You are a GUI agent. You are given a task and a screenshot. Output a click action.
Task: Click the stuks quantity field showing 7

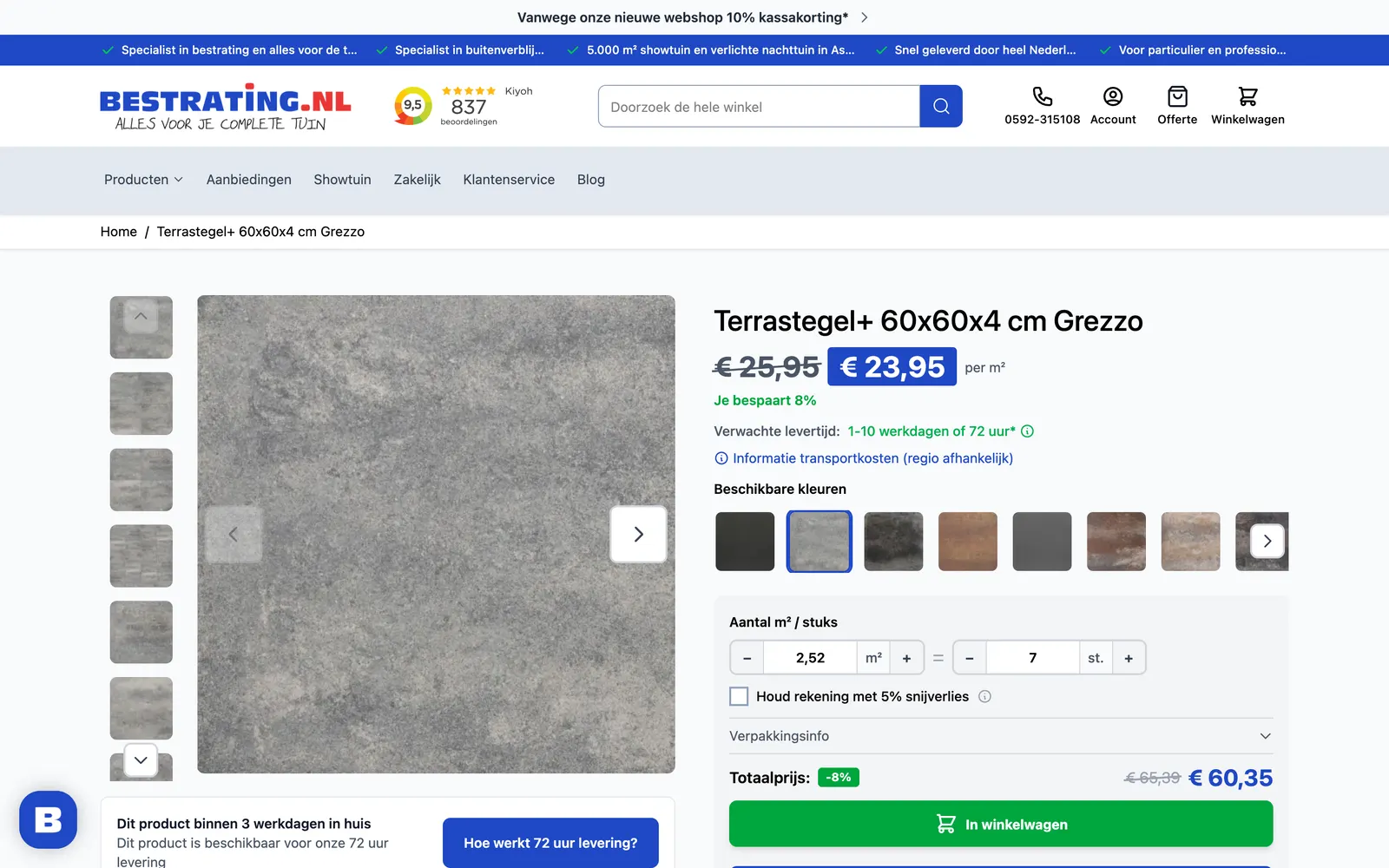(x=1032, y=658)
